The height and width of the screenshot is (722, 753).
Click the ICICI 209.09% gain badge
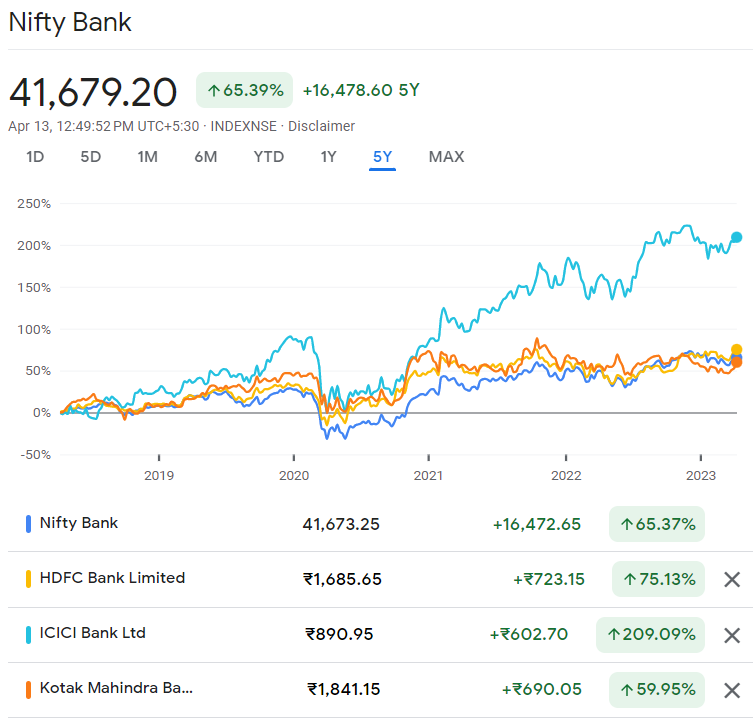(650, 635)
